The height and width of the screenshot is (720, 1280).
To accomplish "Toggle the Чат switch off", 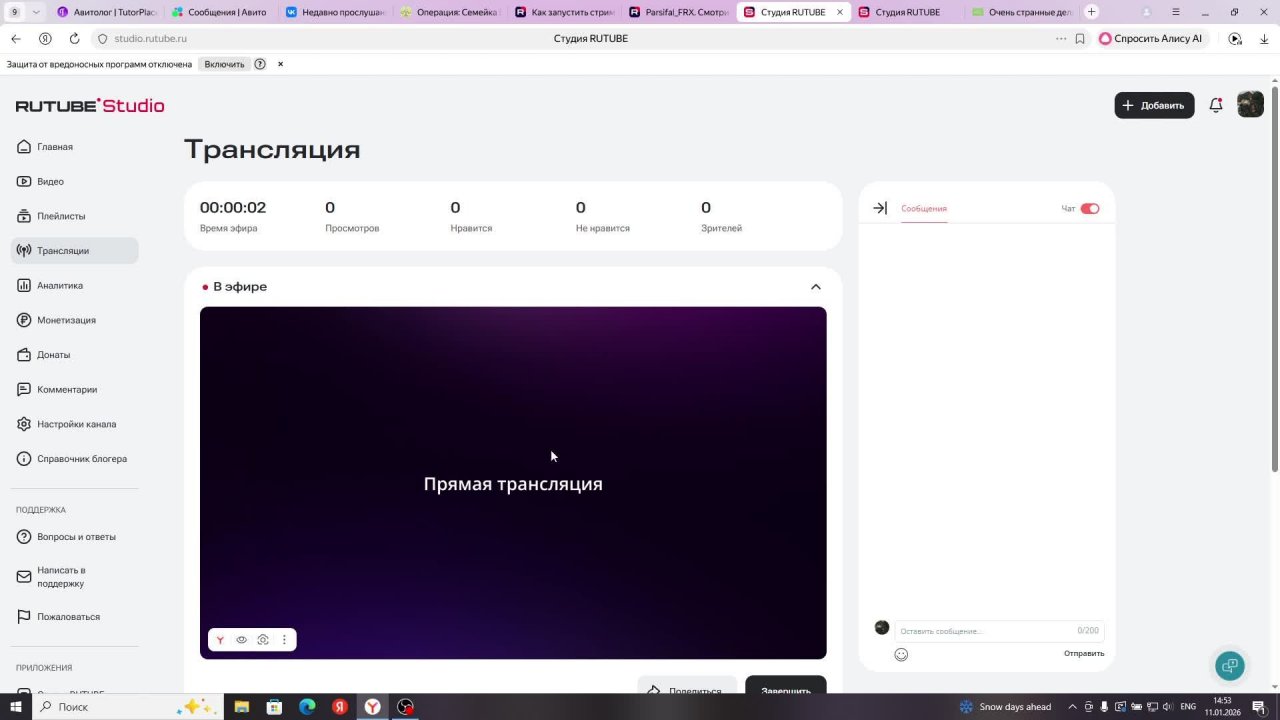I will click(x=1090, y=209).
